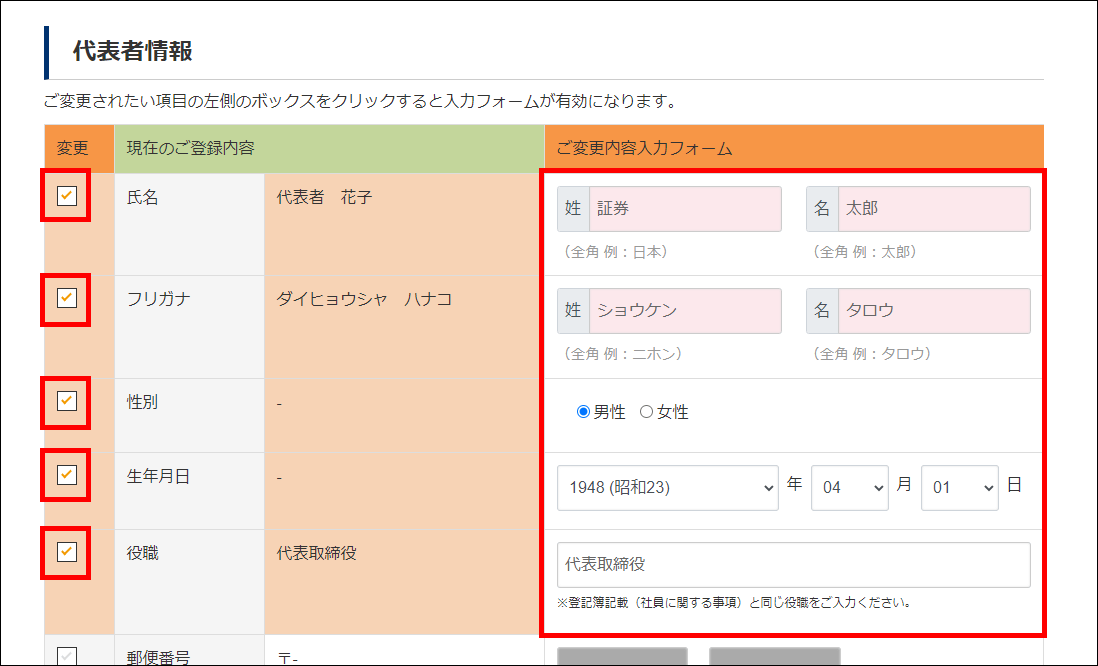Uncheck the フリガナ change checkbox

coord(67,298)
